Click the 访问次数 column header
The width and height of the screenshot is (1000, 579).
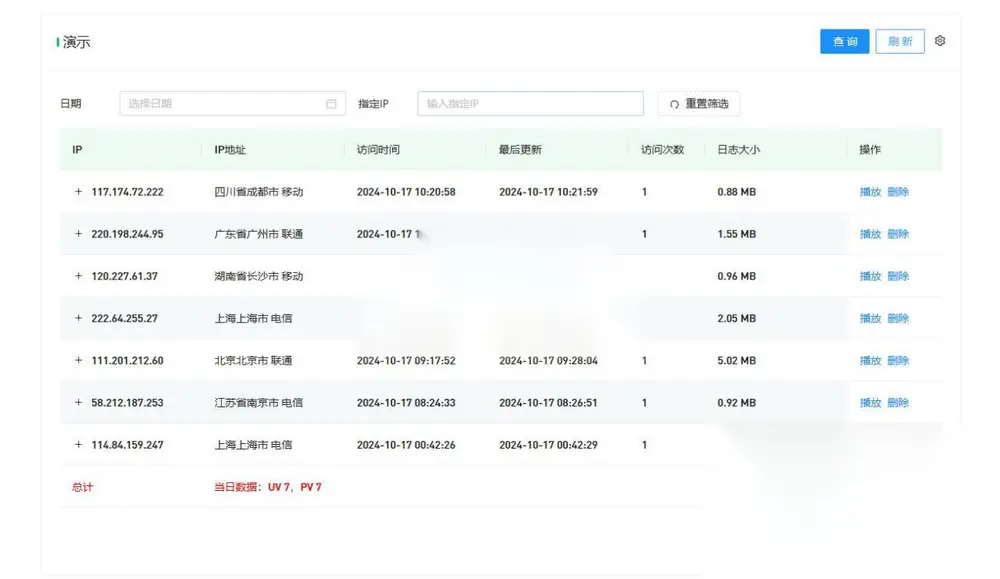click(663, 150)
